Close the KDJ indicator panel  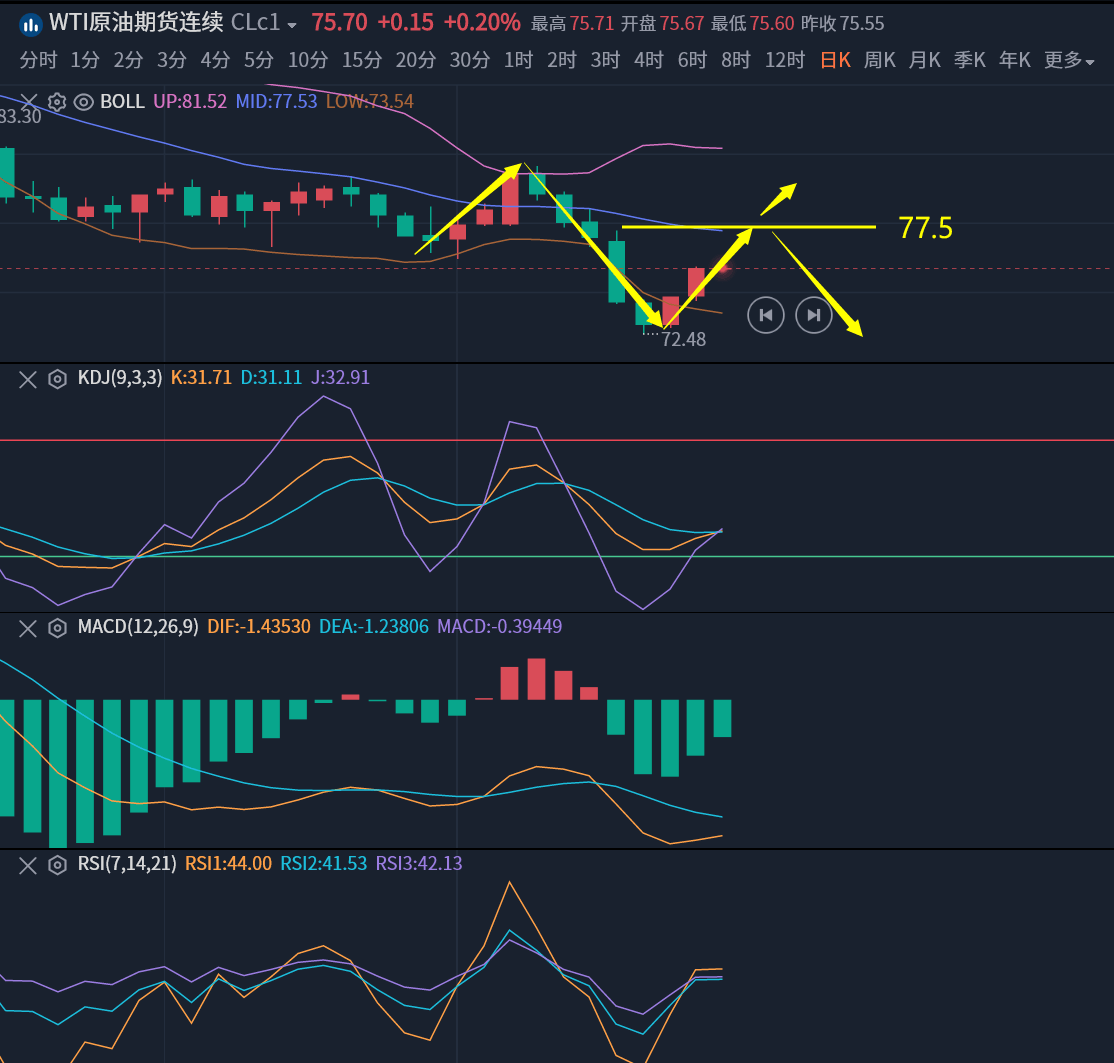point(28,379)
